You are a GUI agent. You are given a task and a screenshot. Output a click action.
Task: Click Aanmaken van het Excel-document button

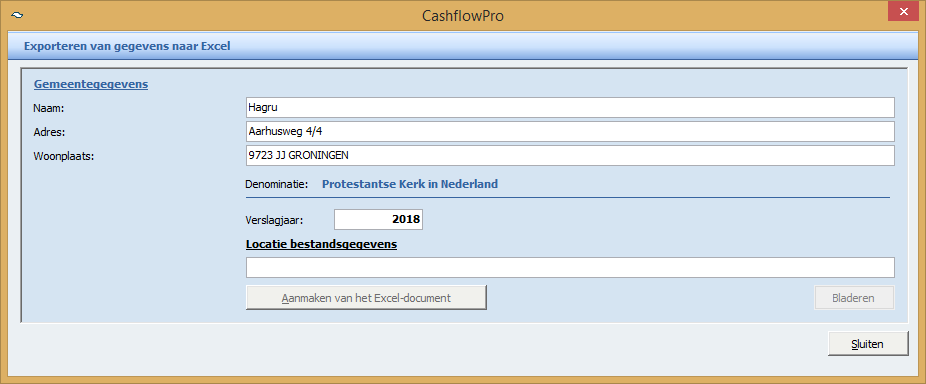coord(366,298)
